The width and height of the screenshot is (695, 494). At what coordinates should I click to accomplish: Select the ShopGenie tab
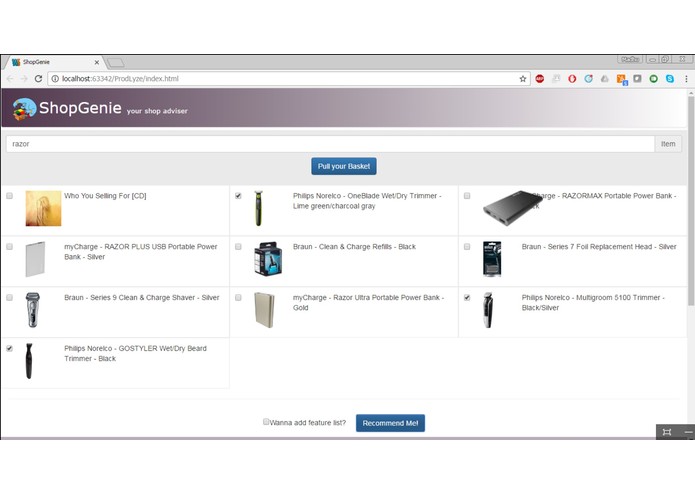point(53,62)
